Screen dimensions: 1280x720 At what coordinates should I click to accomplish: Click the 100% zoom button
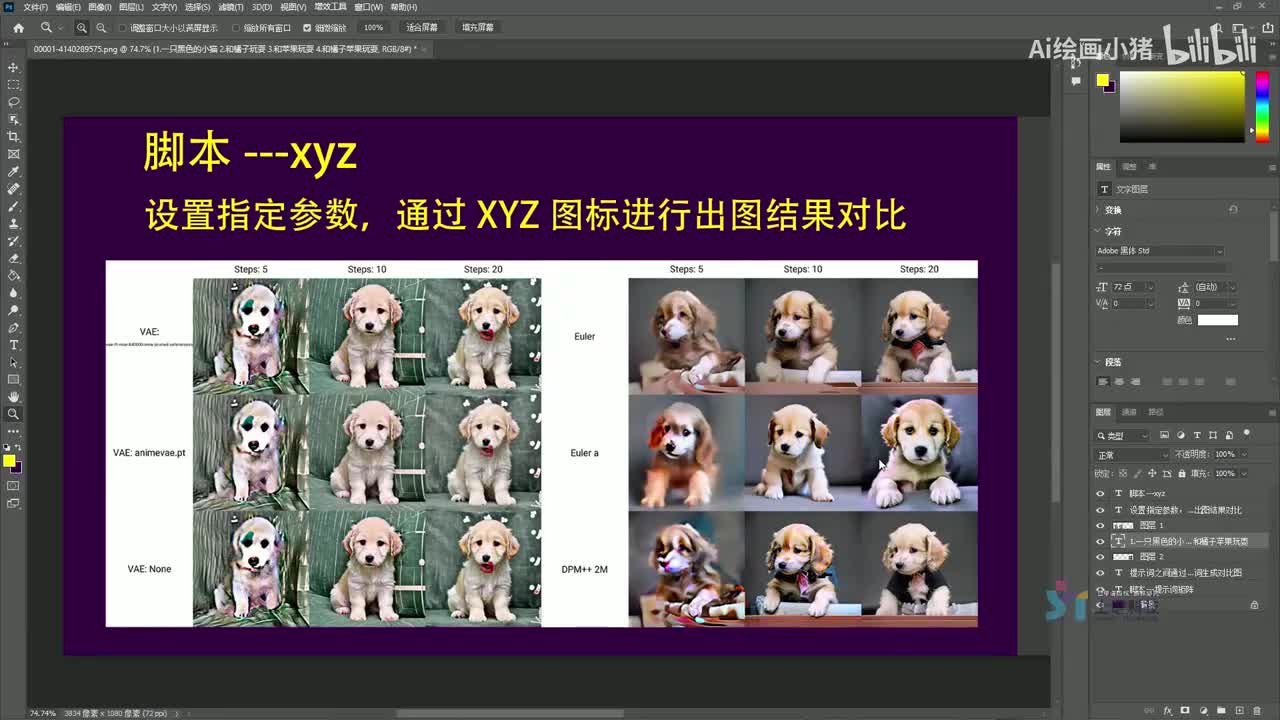pyautogui.click(x=373, y=28)
